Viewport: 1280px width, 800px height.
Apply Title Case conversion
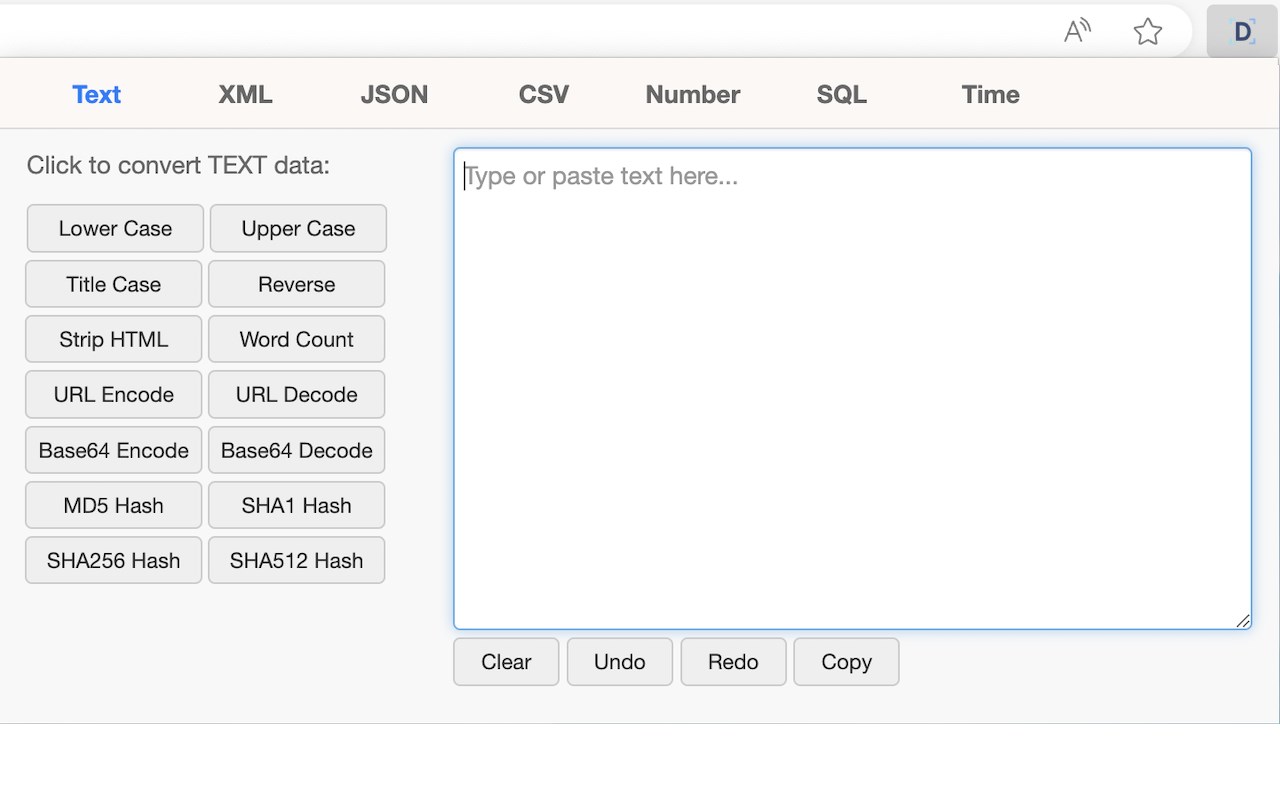[x=114, y=284]
